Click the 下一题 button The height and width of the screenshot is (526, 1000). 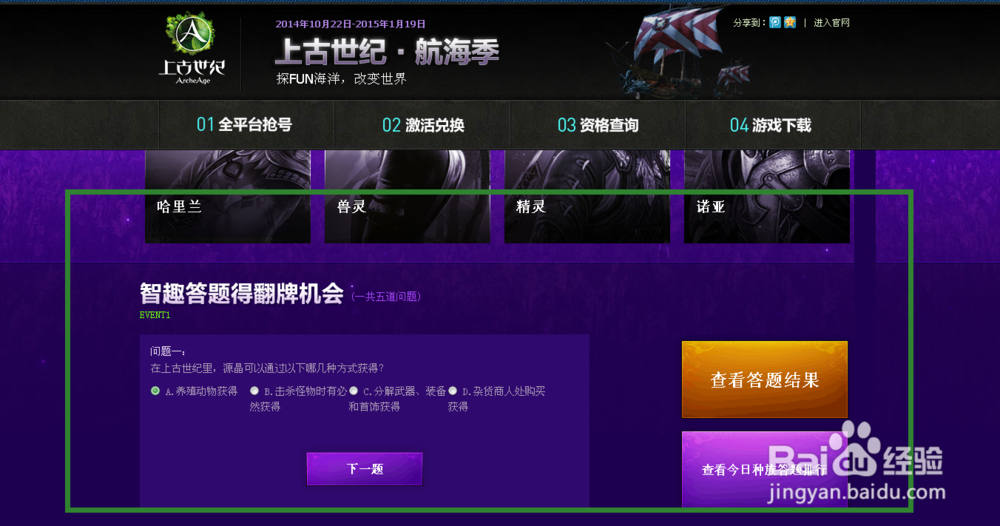(x=364, y=469)
